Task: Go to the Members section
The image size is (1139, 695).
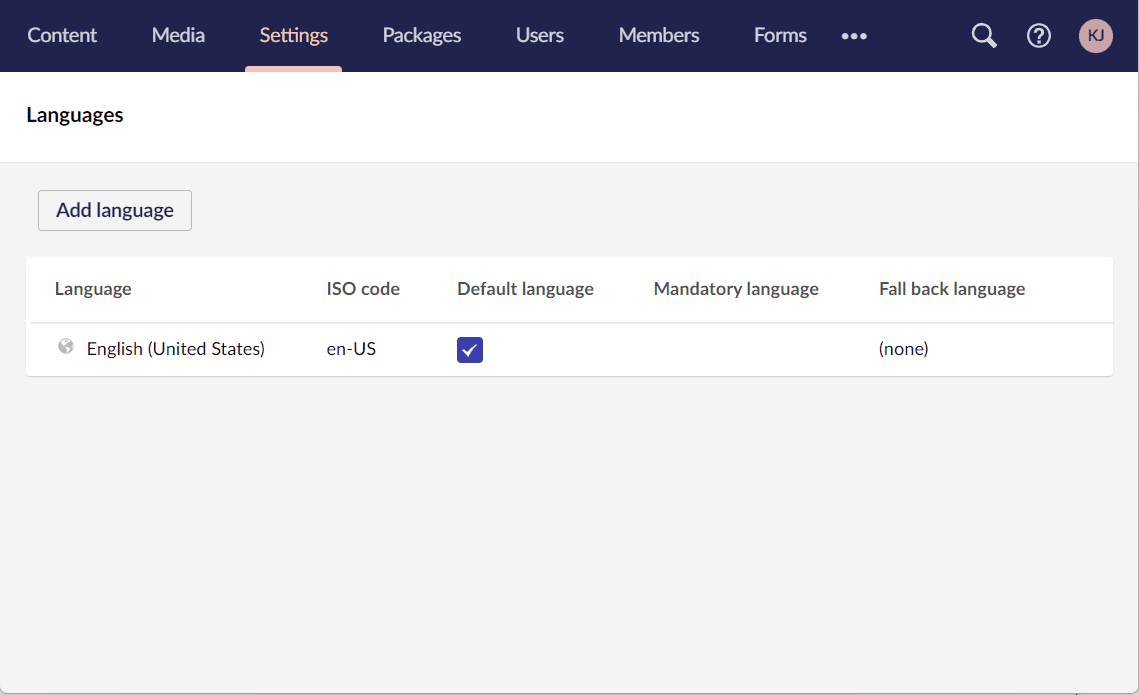Action: point(658,35)
